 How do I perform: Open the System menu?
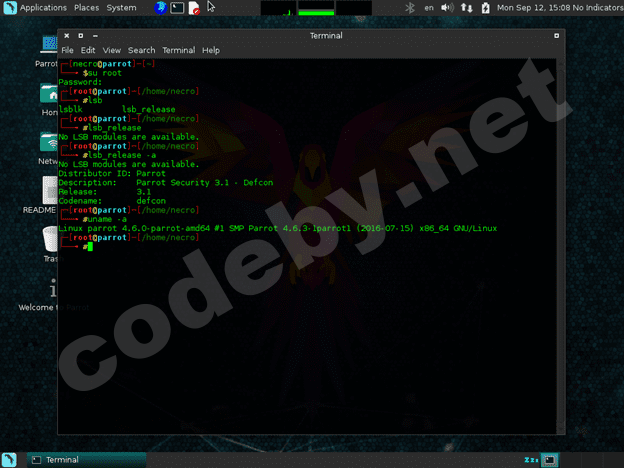tap(121, 8)
